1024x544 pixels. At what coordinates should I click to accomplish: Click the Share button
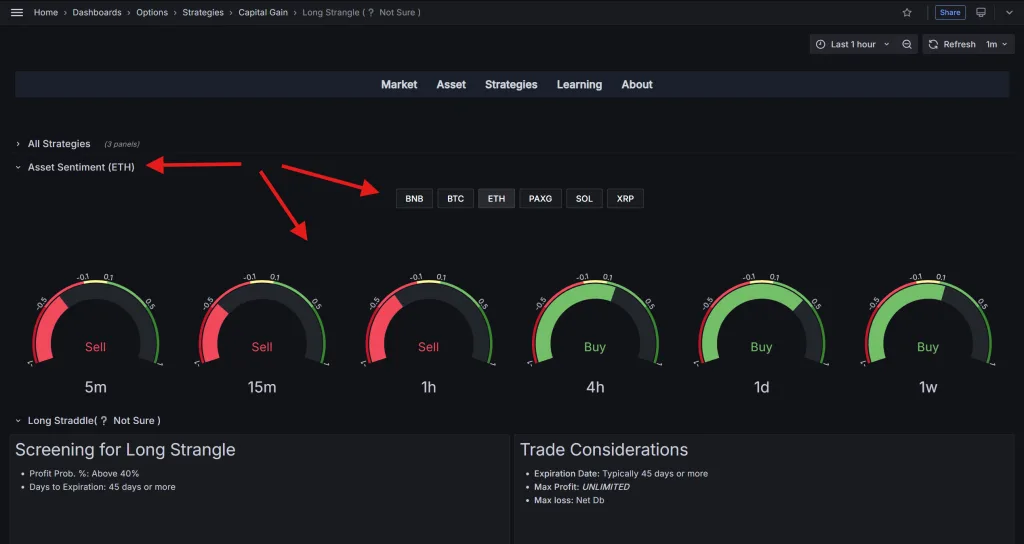pyautogui.click(x=950, y=12)
